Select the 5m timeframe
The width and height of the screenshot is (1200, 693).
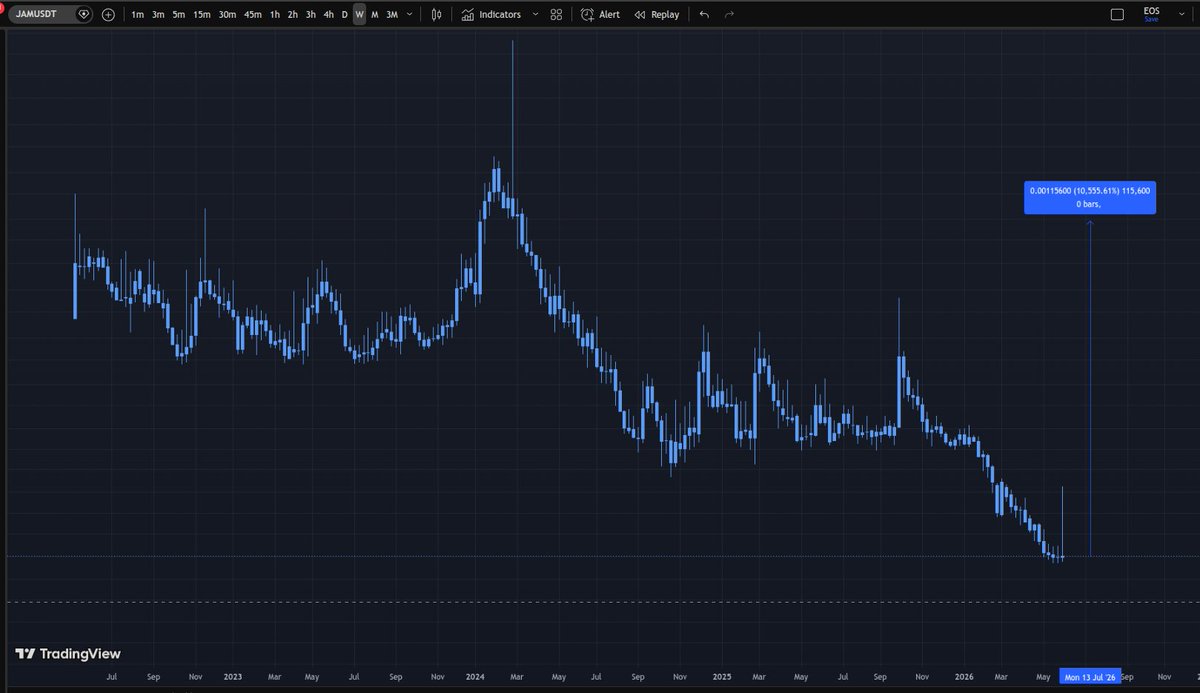coord(178,15)
